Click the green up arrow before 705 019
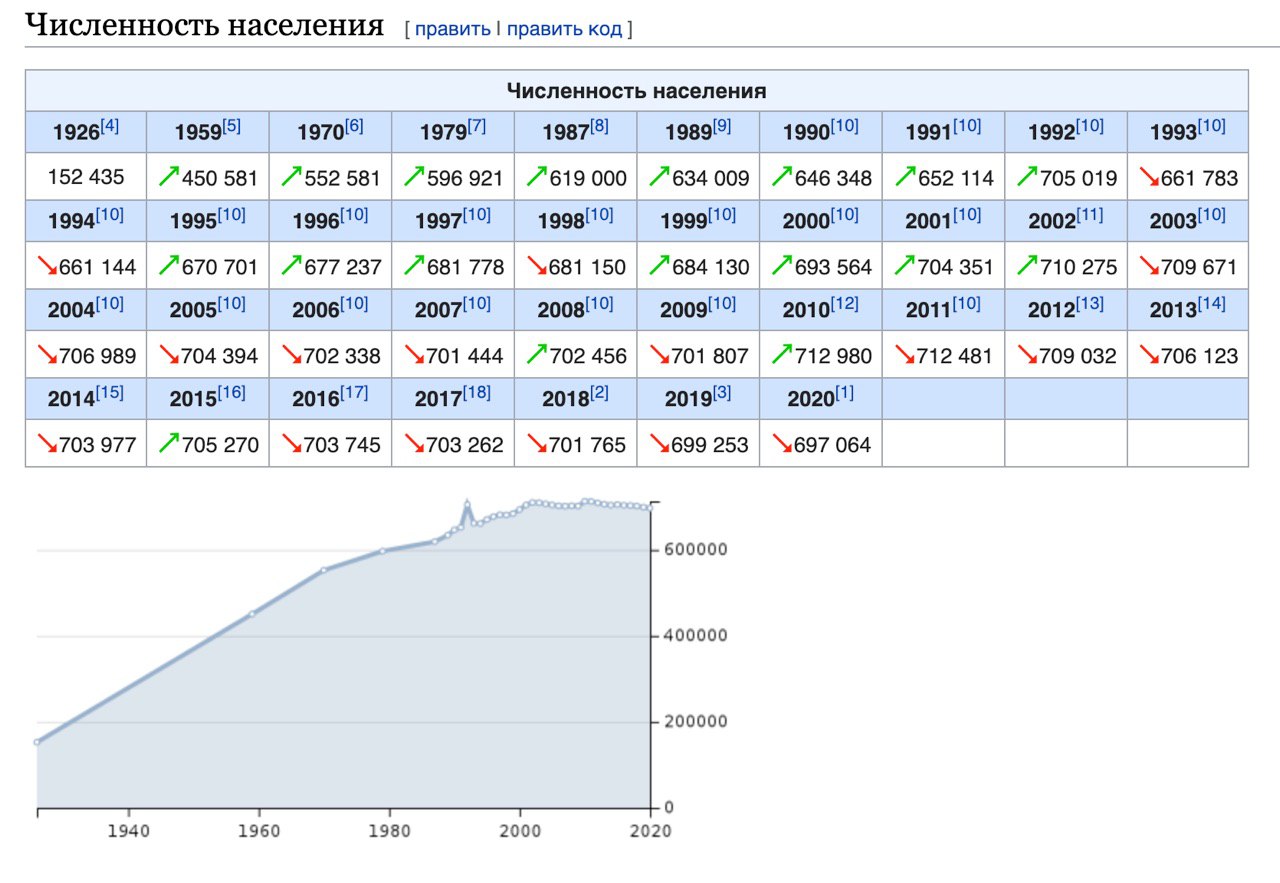Image resolution: width=1280 pixels, height=883 pixels. tap(1027, 177)
